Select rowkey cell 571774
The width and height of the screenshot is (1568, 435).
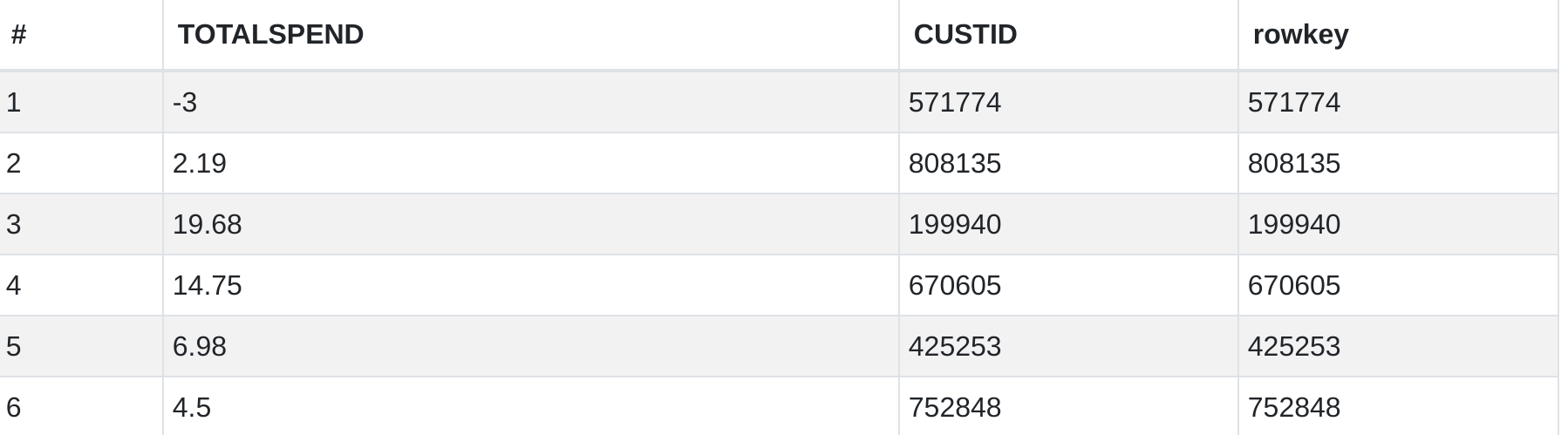pos(1293,103)
